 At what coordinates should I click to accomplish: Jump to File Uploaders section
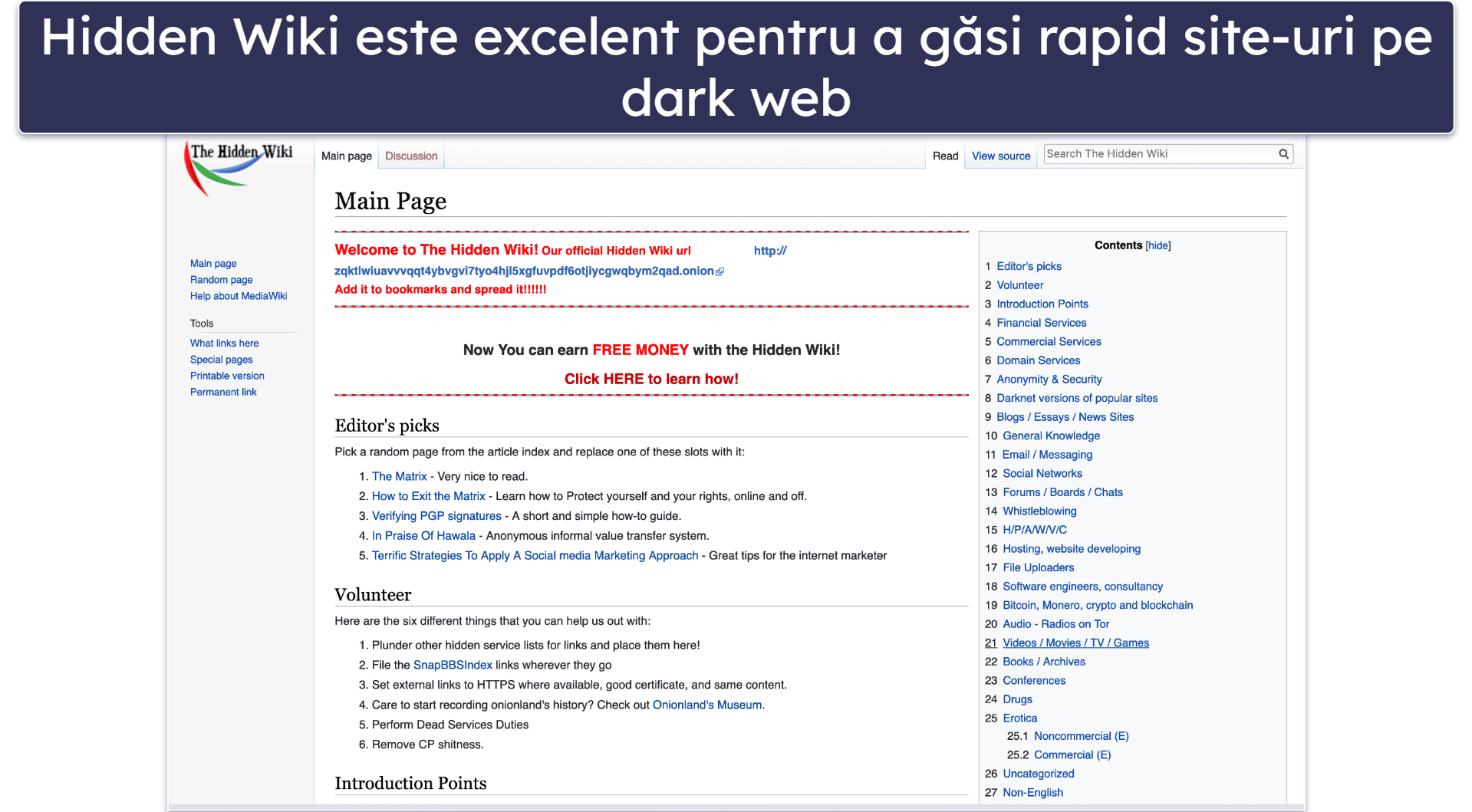pyautogui.click(x=1038, y=567)
